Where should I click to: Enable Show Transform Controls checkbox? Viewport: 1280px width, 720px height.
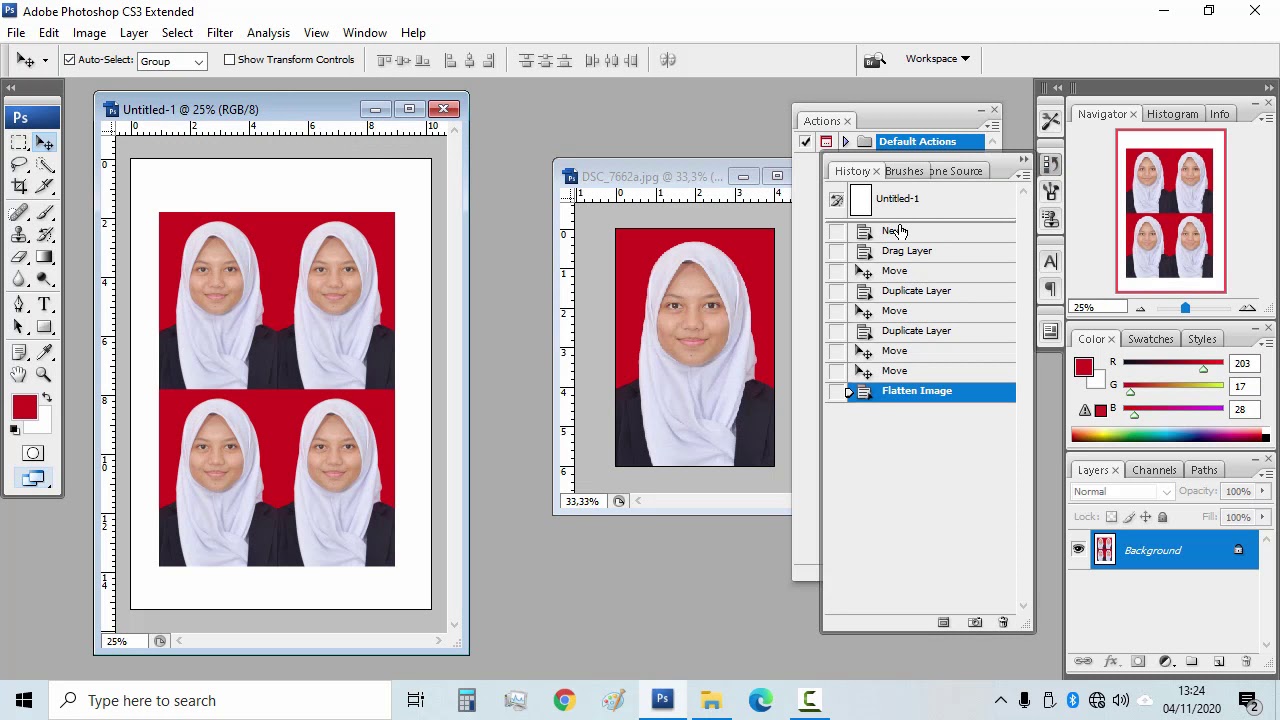[230, 59]
